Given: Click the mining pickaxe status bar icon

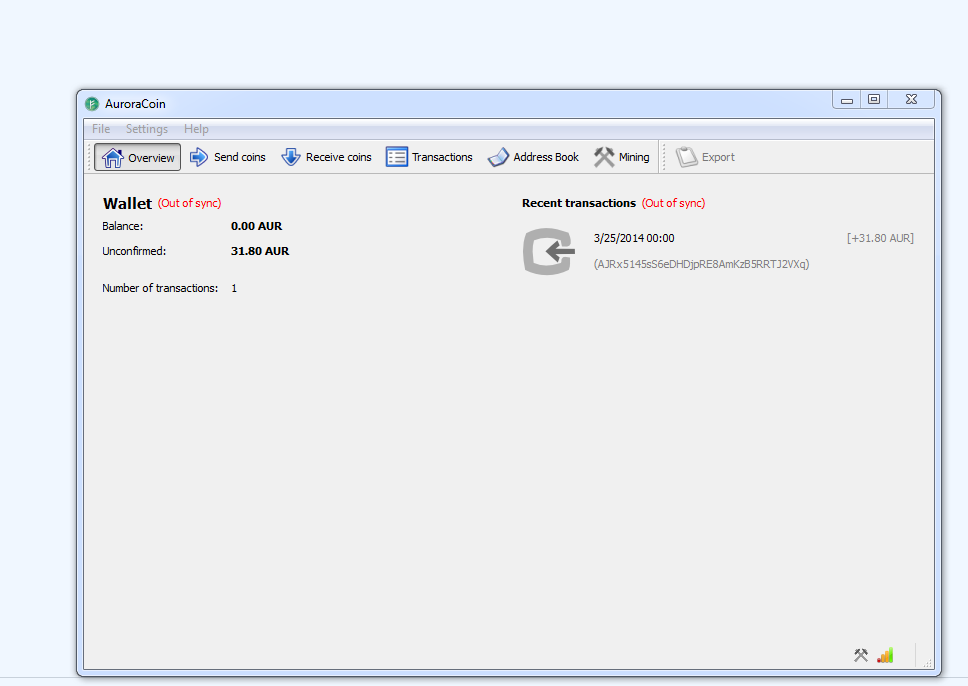Looking at the screenshot, I should pyautogui.click(x=861, y=655).
